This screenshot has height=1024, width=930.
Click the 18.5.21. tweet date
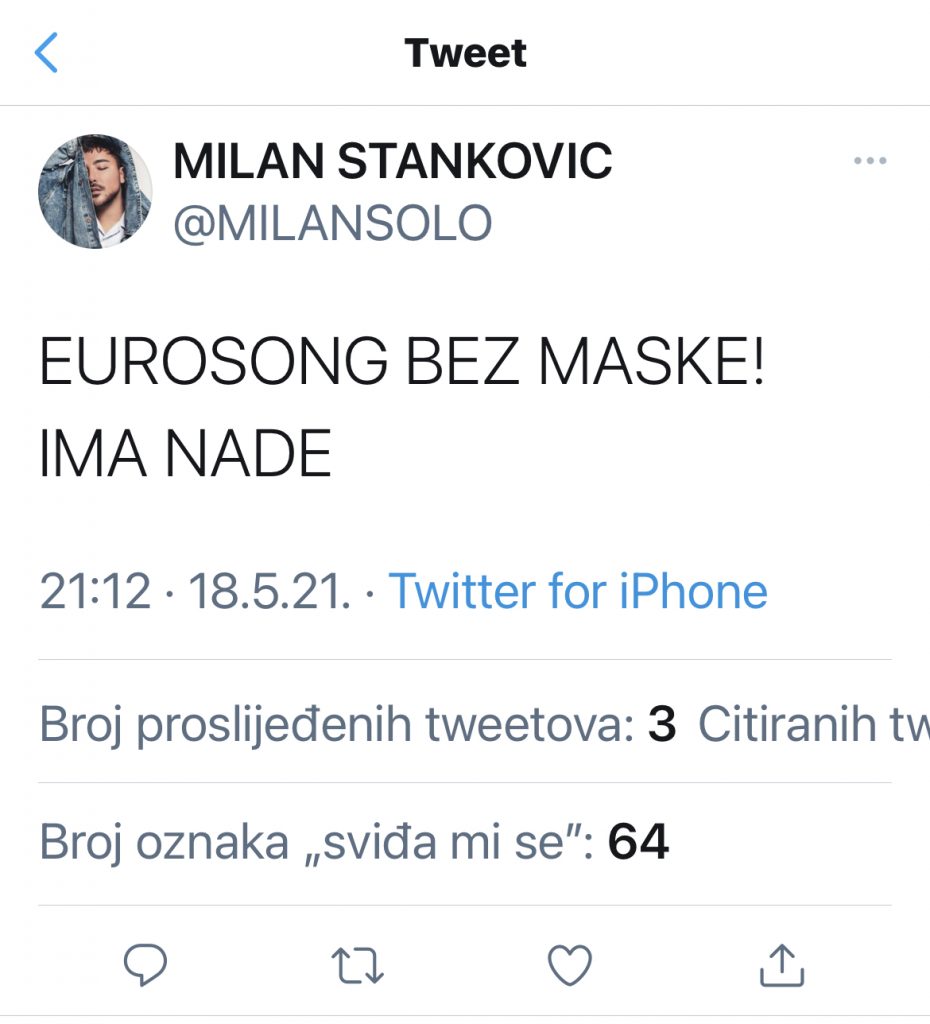pos(269,591)
